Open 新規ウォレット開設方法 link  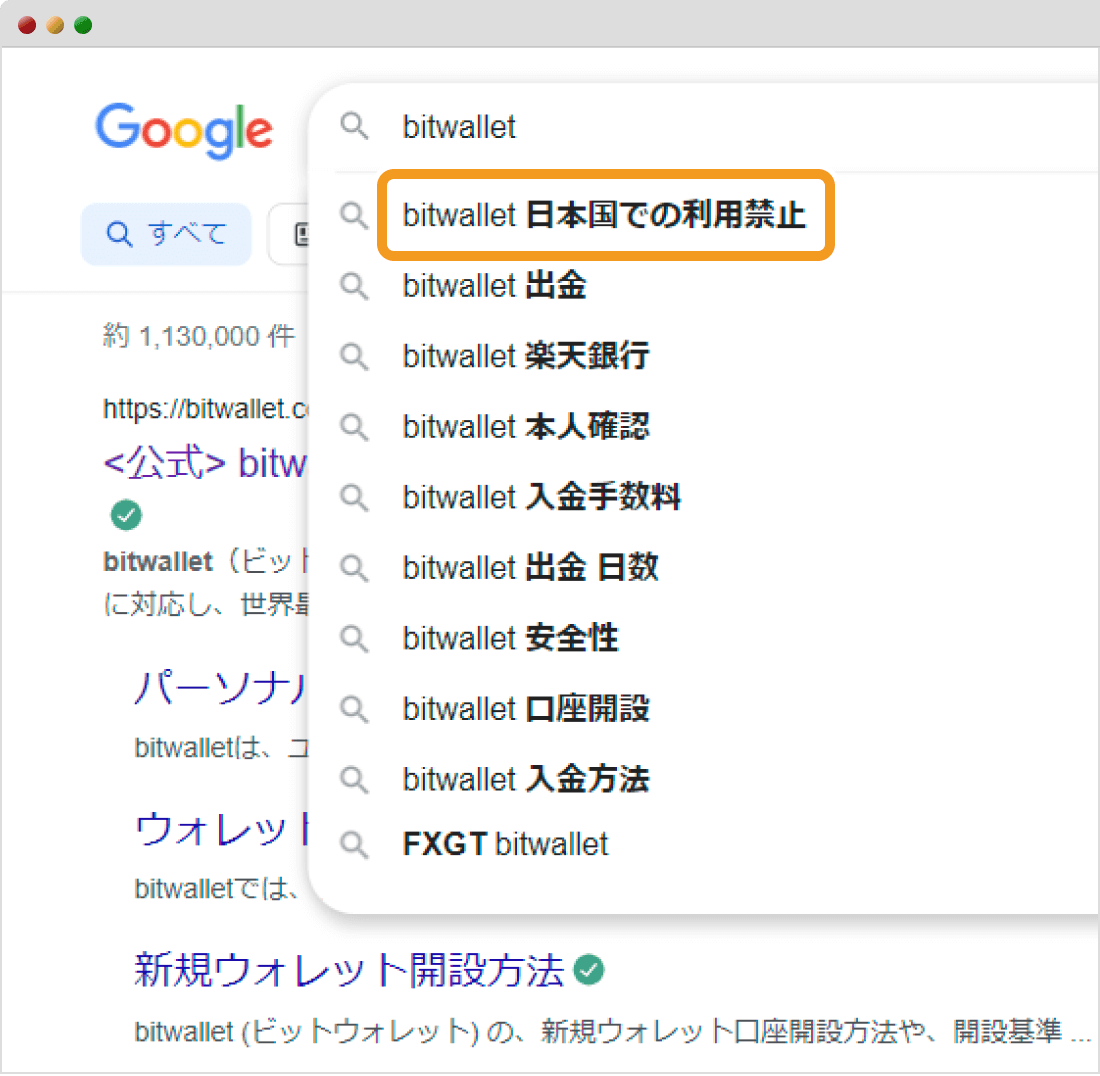coord(349,971)
